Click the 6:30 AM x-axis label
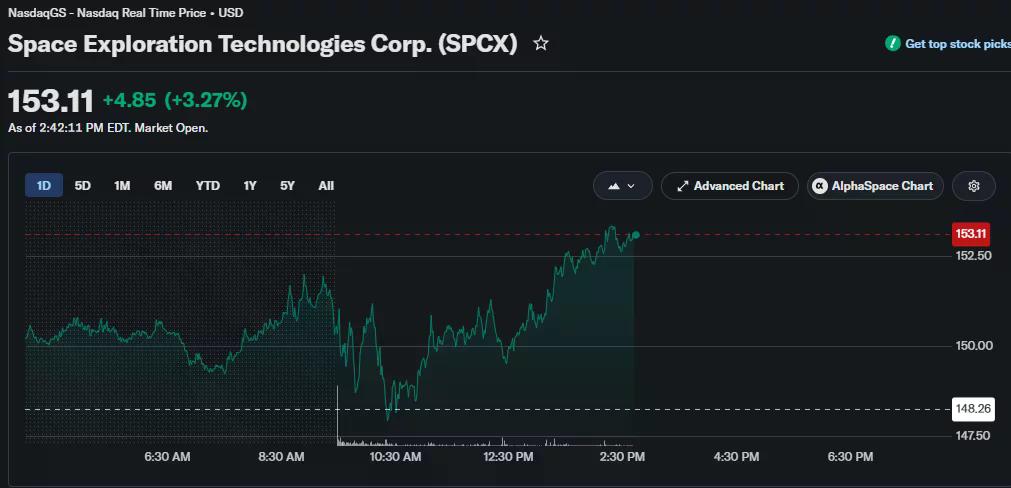Image resolution: width=1011 pixels, height=488 pixels. pyautogui.click(x=167, y=457)
